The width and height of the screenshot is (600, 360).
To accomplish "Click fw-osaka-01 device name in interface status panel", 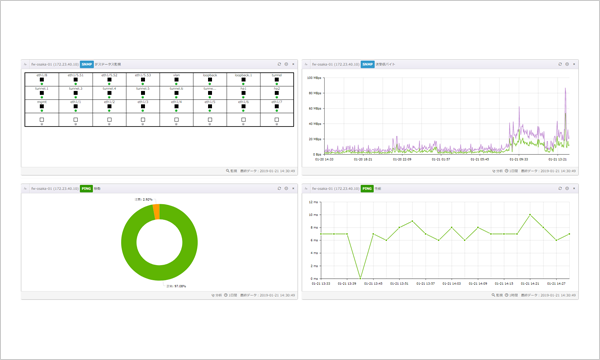I will click(55, 64).
